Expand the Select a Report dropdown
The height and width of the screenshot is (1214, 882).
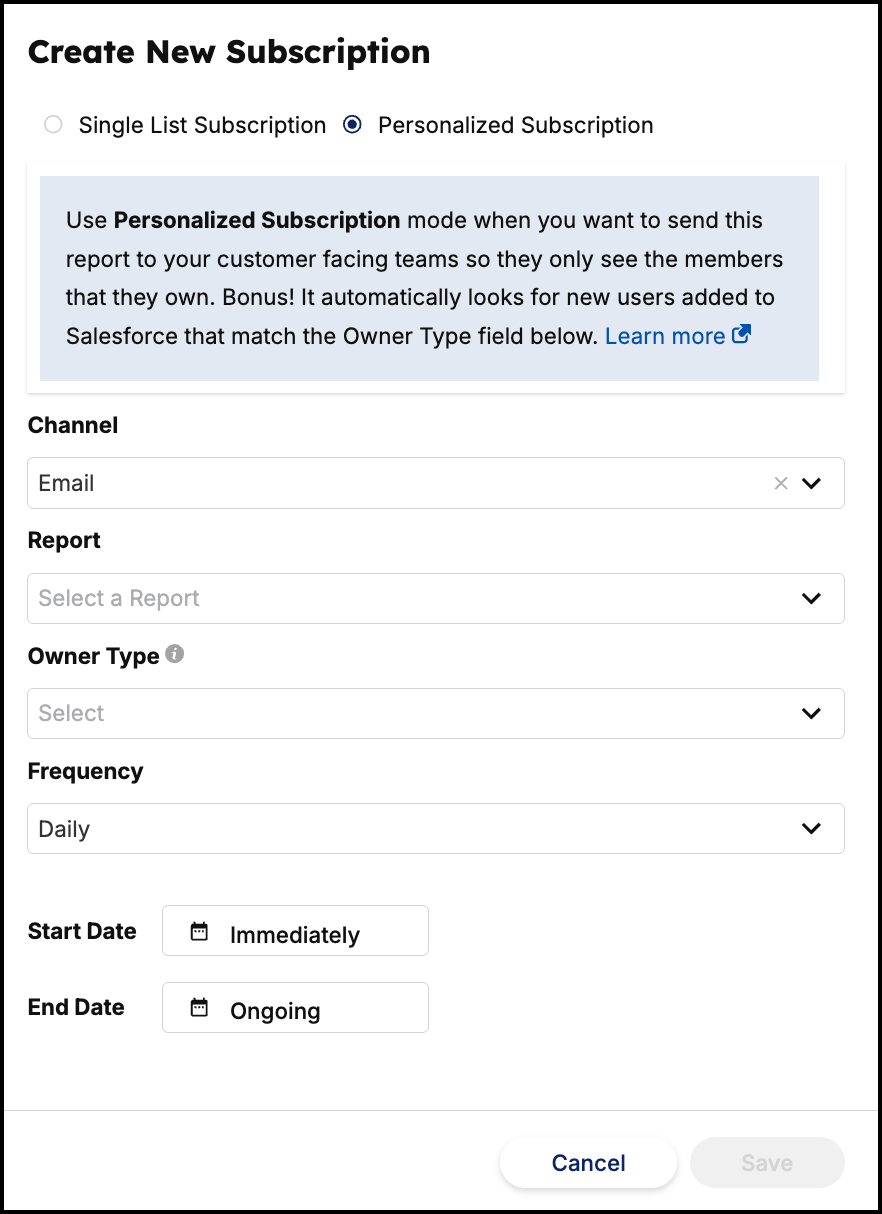(436, 598)
